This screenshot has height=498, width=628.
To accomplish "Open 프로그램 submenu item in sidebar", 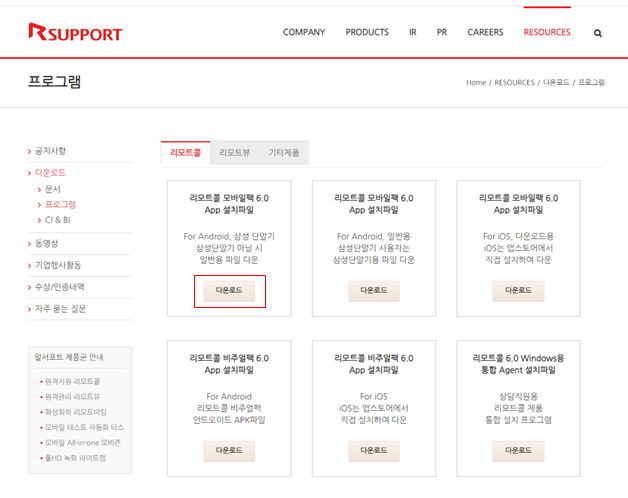I will (60, 205).
